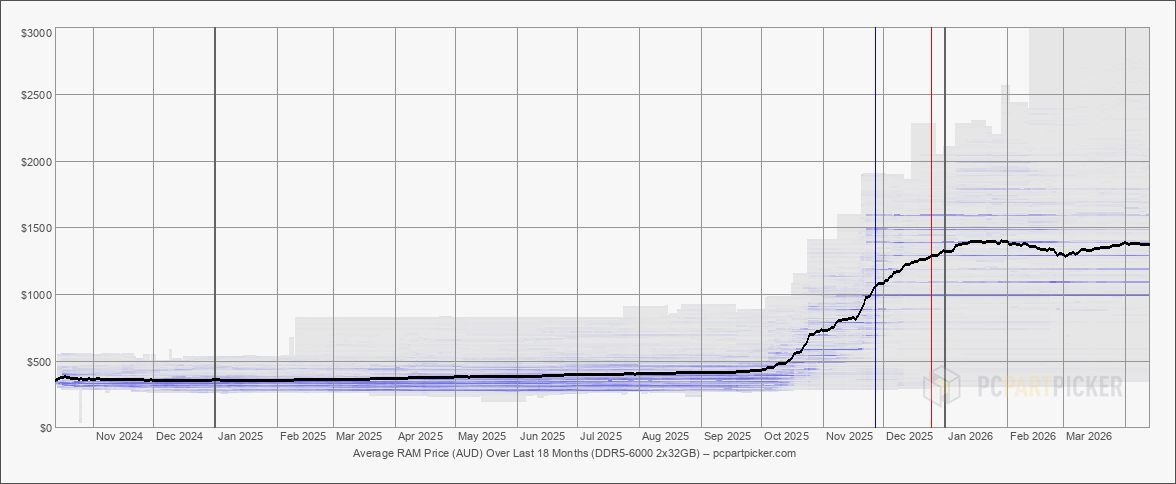Click the $3000 y-axis label

click(36, 33)
